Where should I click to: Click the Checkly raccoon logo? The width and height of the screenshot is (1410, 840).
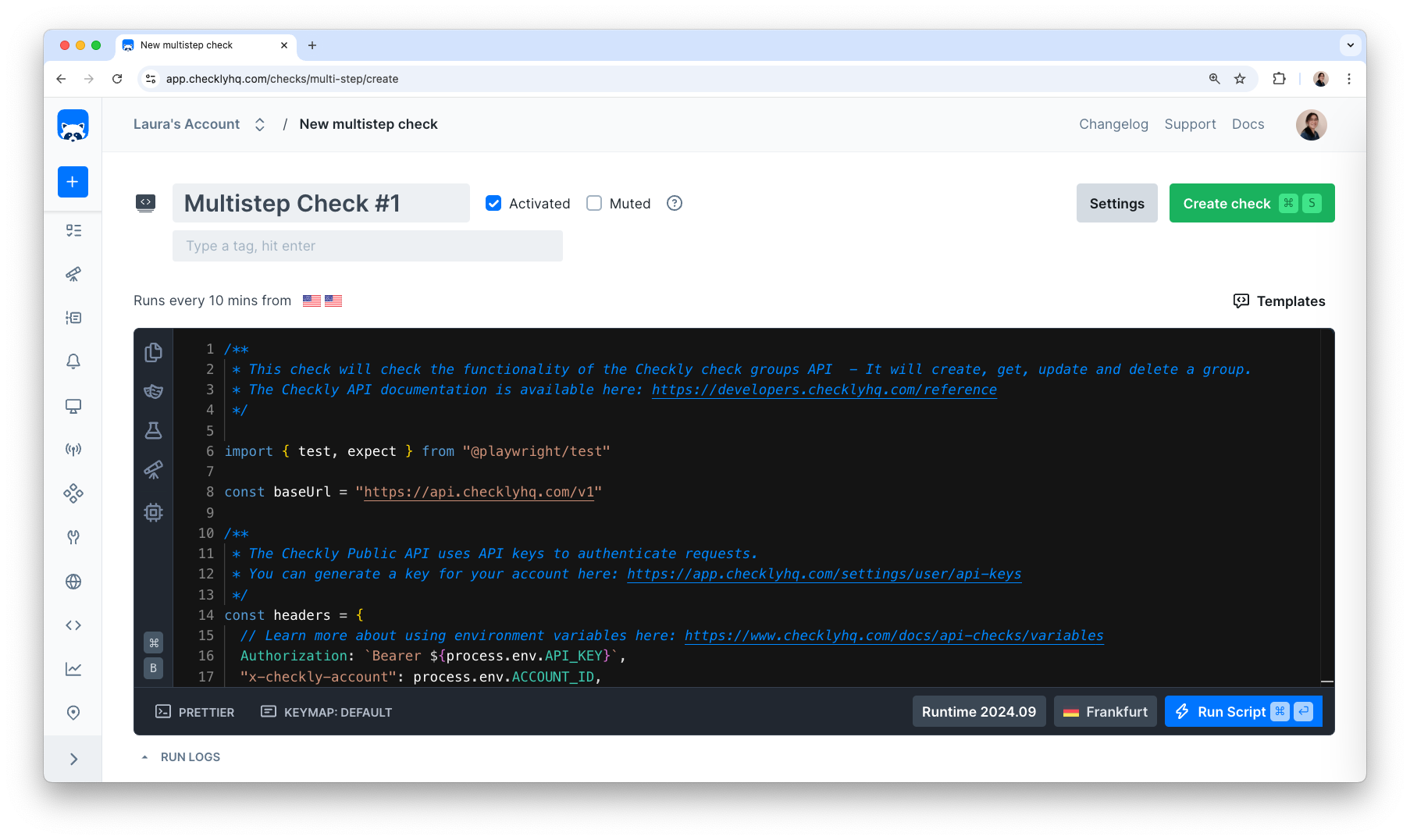(x=72, y=125)
